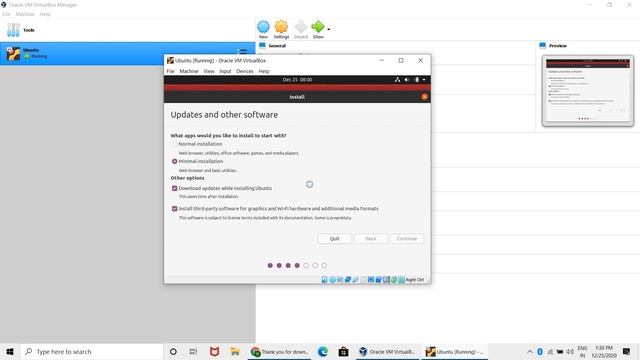
Task: Click the Ubuntu top bar network icon
Action: tap(397, 80)
